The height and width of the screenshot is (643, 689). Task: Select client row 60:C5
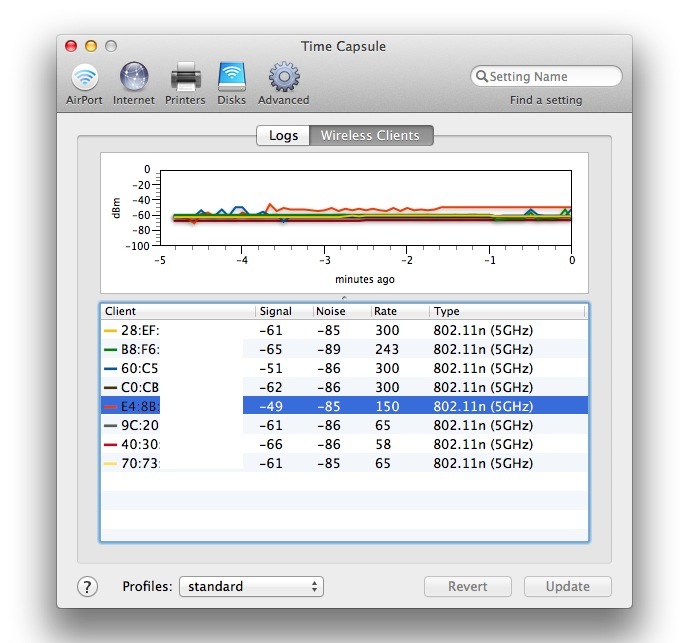[x=344, y=368]
